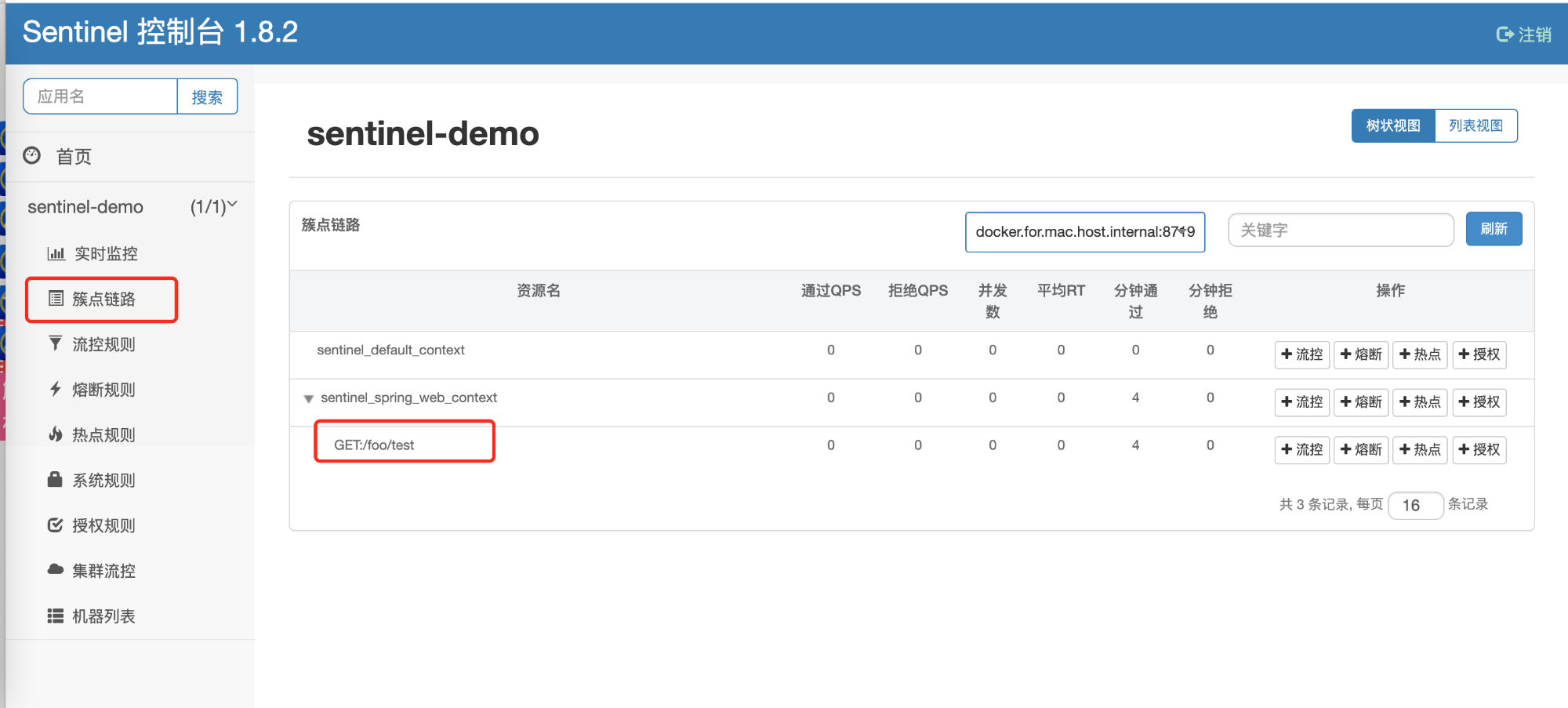Viewport: 1568px width, 708px height.
Task: Open 集群流控 in the sidebar
Action: (103, 571)
